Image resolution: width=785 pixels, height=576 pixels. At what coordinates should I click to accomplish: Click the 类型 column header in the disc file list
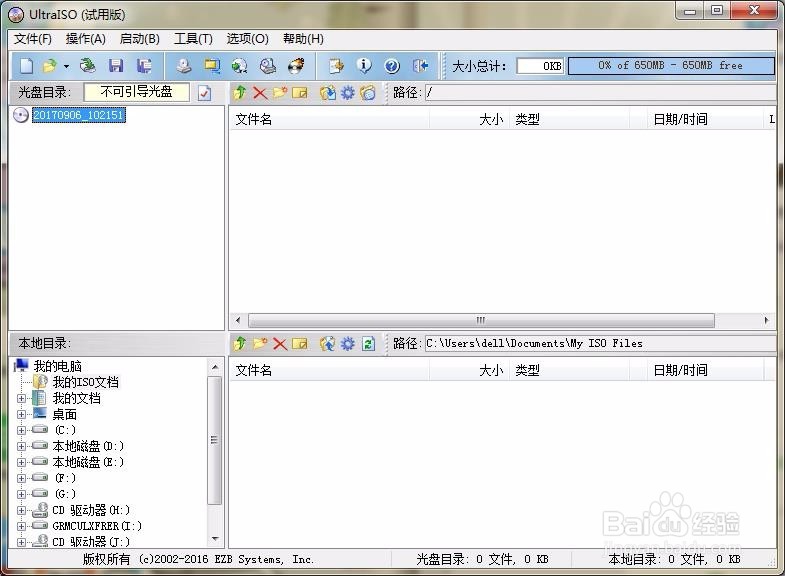click(569, 120)
